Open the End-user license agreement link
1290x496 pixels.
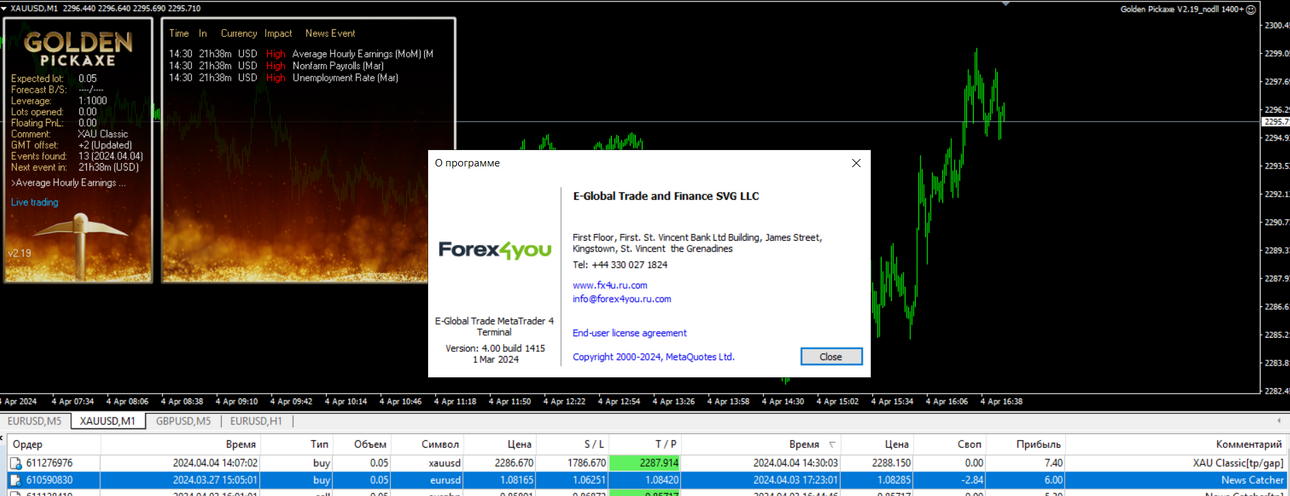tap(630, 333)
